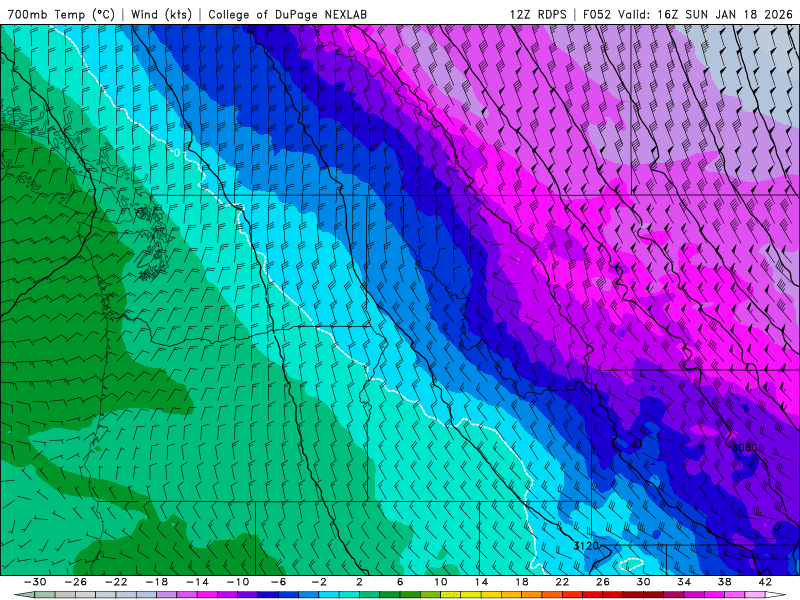Click the '6' value on the color scale
The width and height of the screenshot is (800, 600).
[400, 582]
